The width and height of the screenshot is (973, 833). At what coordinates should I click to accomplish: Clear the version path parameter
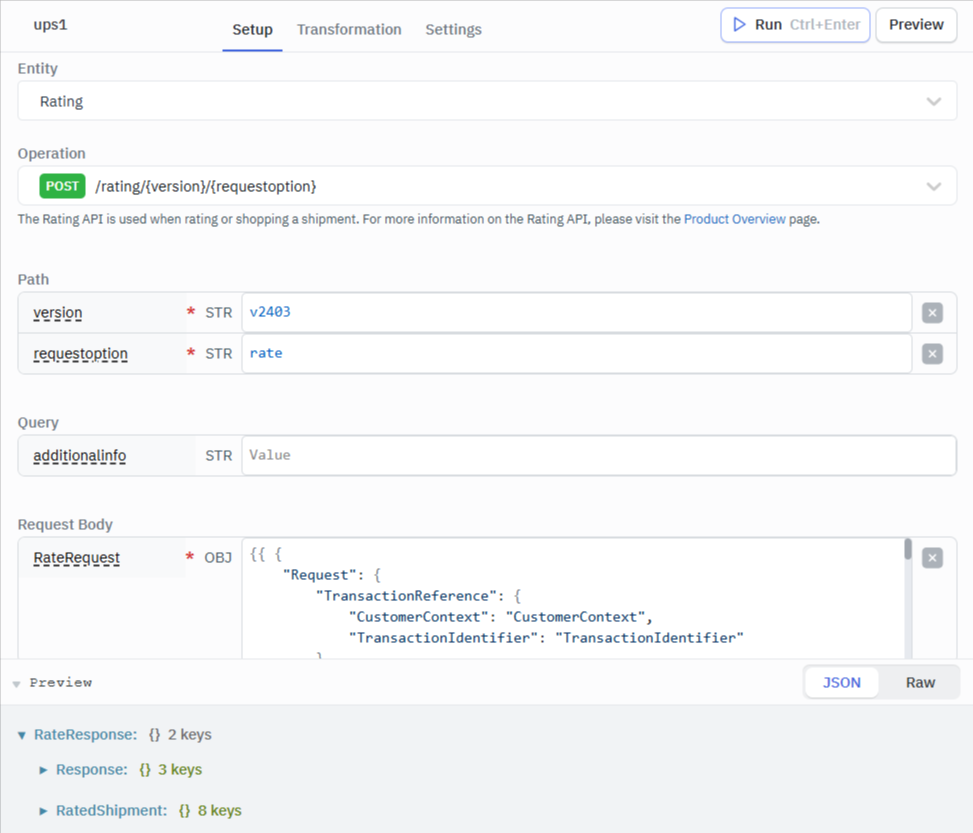pos(932,313)
